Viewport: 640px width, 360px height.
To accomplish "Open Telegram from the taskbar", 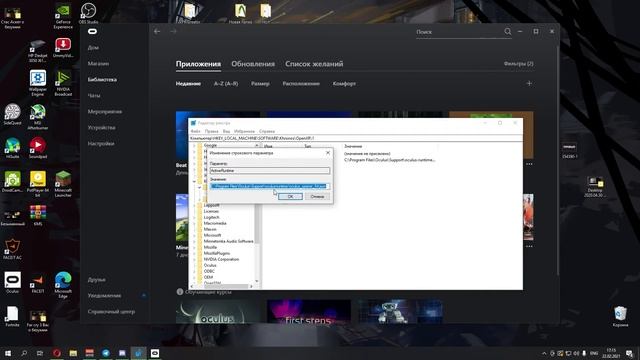I will coord(106,353).
